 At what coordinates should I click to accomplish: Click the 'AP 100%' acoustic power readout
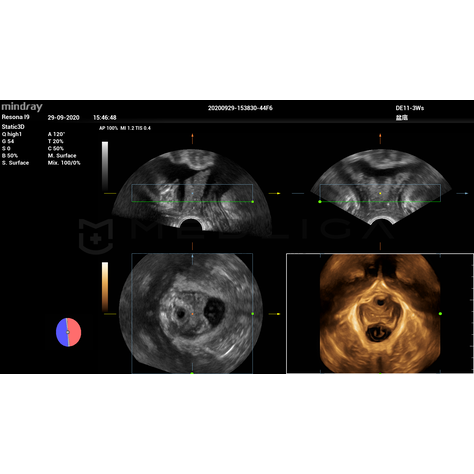tap(108, 128)
